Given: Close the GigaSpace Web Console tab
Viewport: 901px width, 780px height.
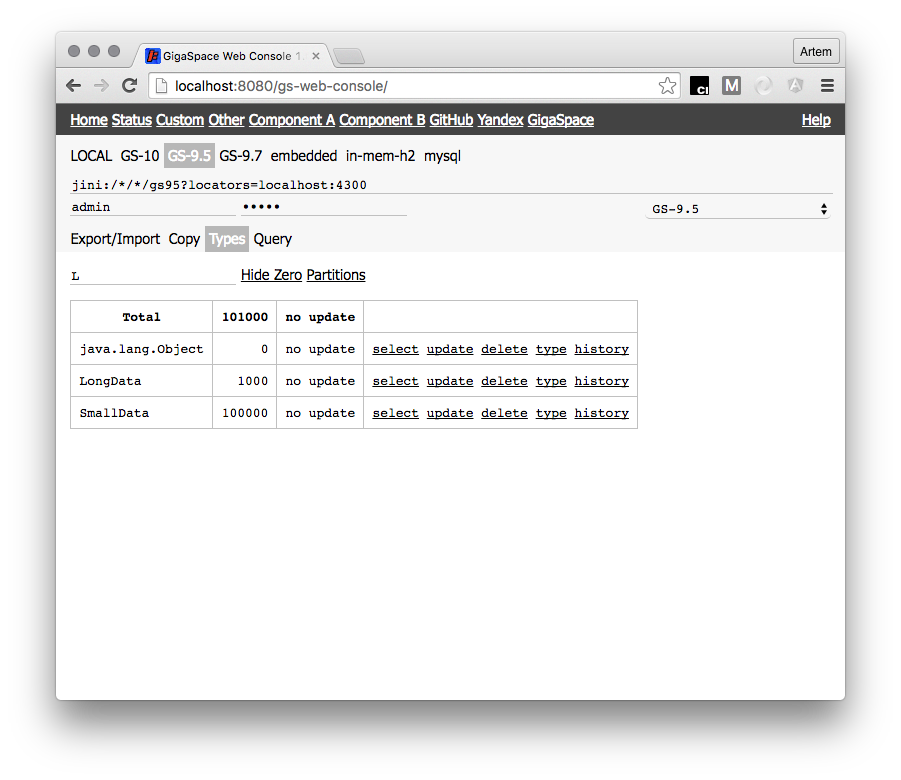Looking at the screenshot, I should coord(315,56).
